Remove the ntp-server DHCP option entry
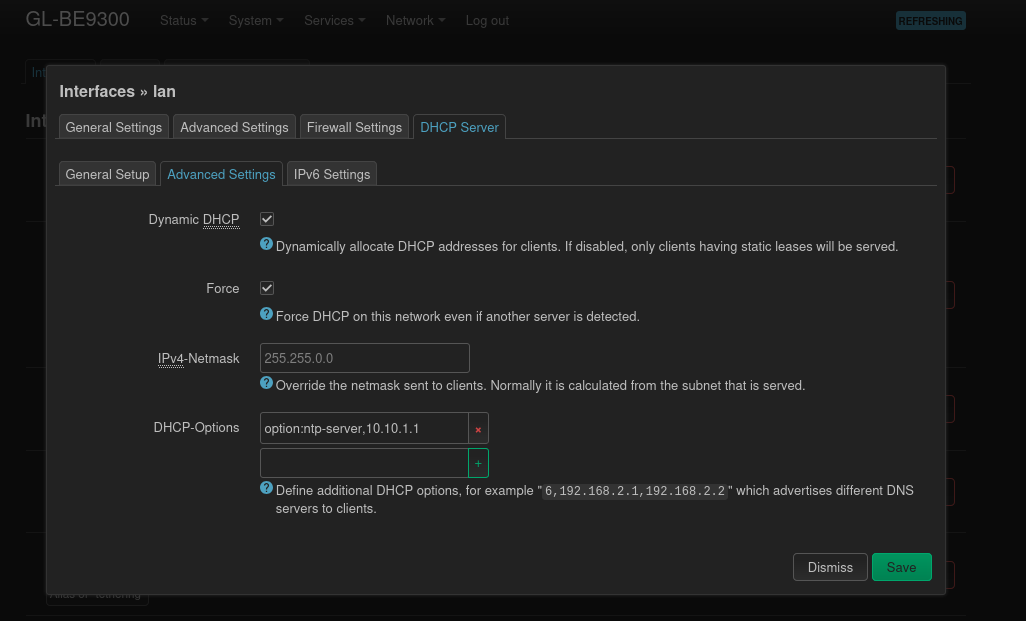The image size is (1026, 621). point(478,429)
